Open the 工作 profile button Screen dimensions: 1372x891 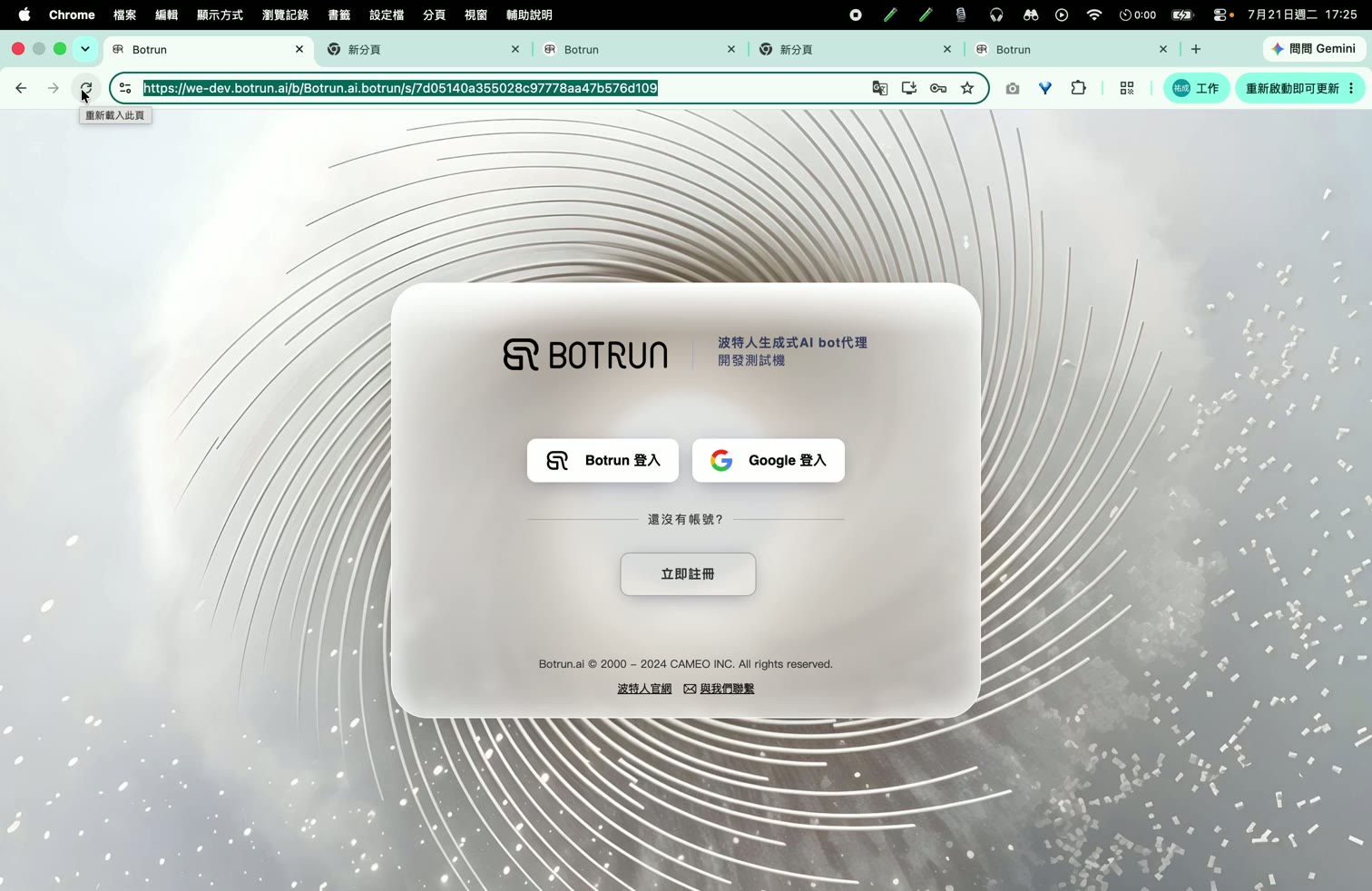(x=1196, y=88)
